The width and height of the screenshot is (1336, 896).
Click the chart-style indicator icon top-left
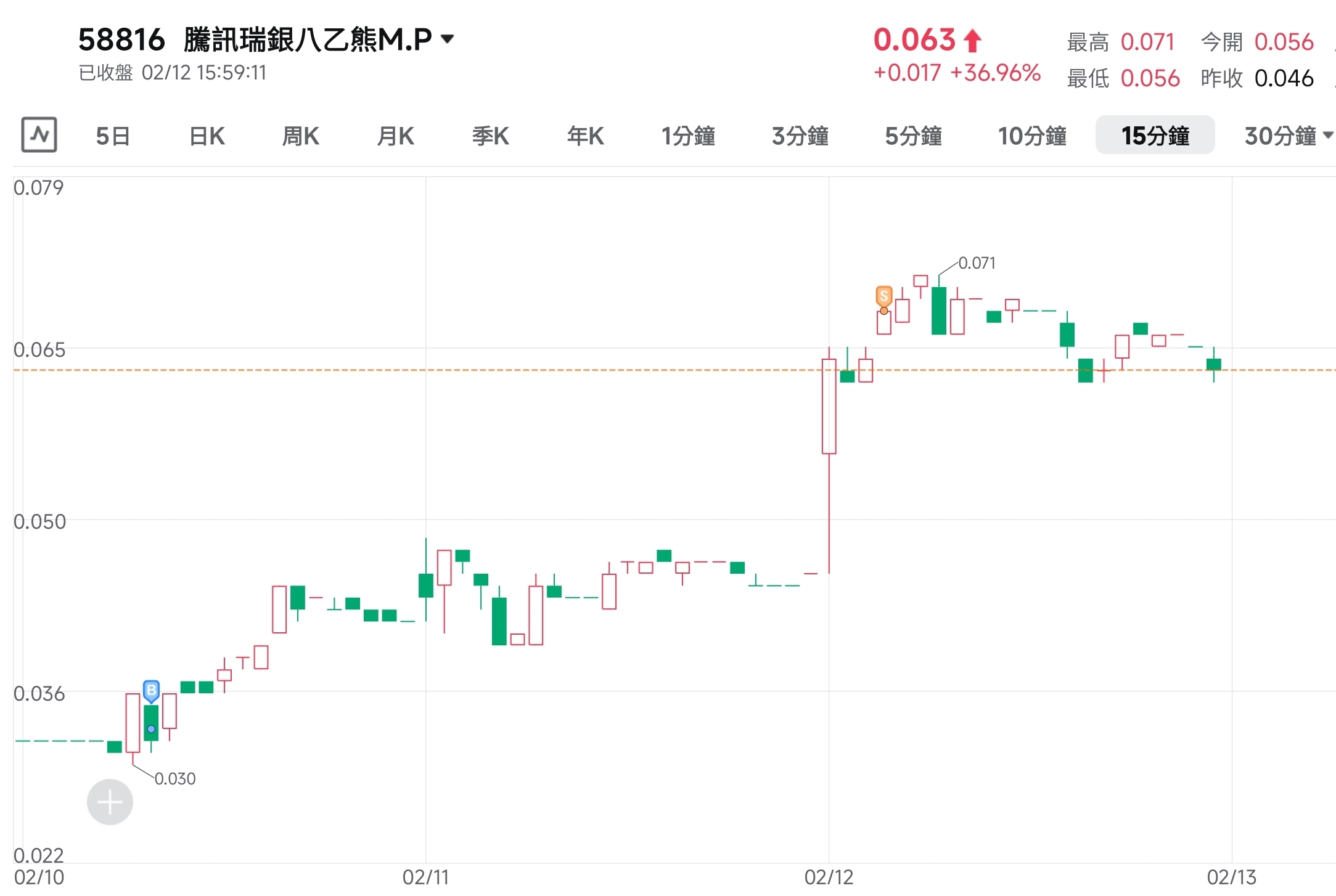coord(38,134)
